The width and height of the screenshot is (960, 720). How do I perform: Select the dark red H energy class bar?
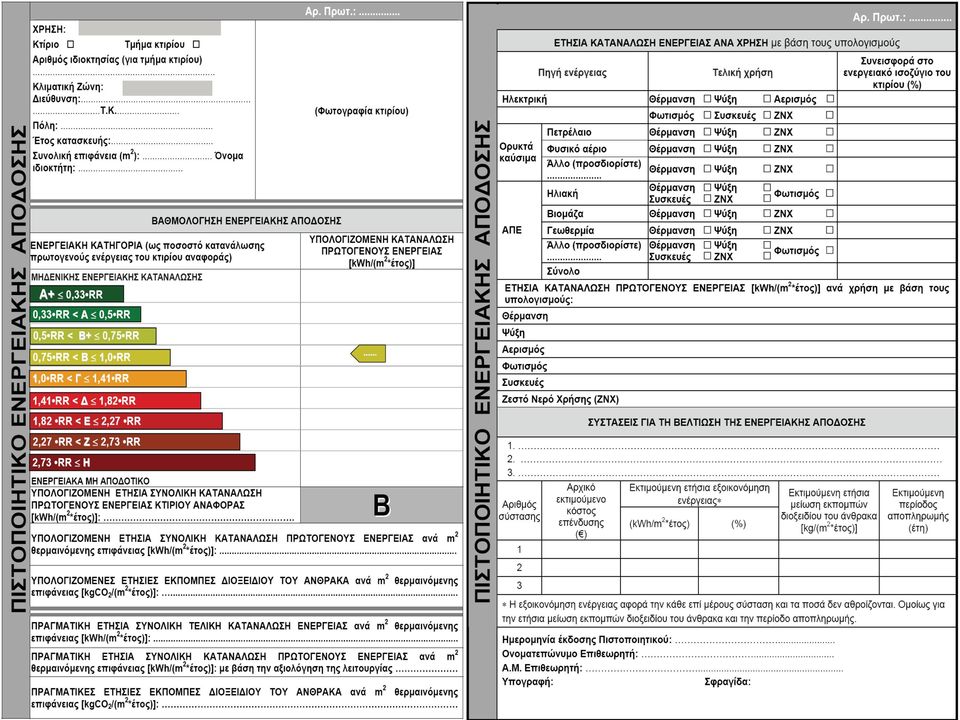click(143, 462)
